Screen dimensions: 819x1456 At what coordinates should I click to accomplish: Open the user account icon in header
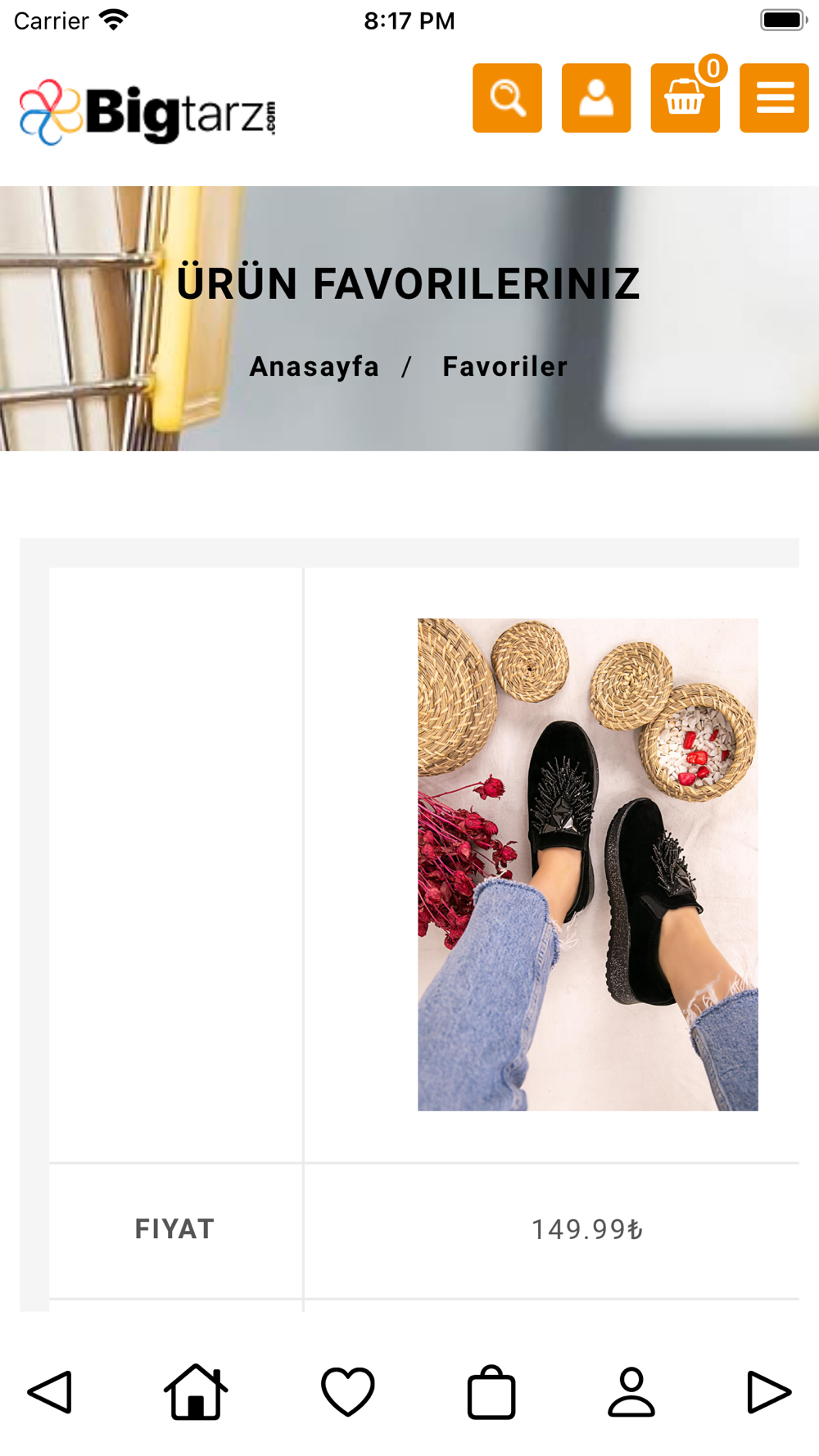pyautogui.click(x=596, y=97)
